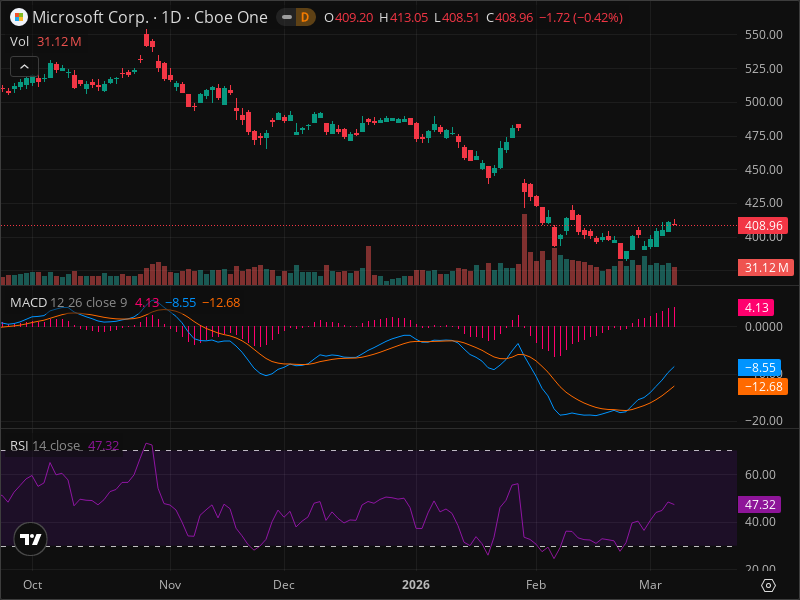Click the Cboe One exchange label
The width and height of the screenshot is (800, 600).
coord(231,17)
